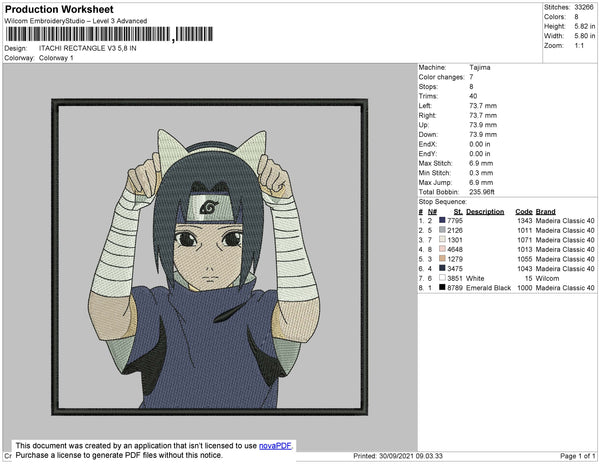
Task: Click the 'Stop Sequence:' label
Action: tap(443, 202)
